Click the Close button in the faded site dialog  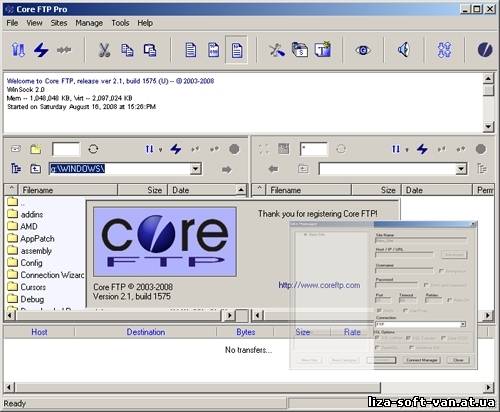pos(458,360)
